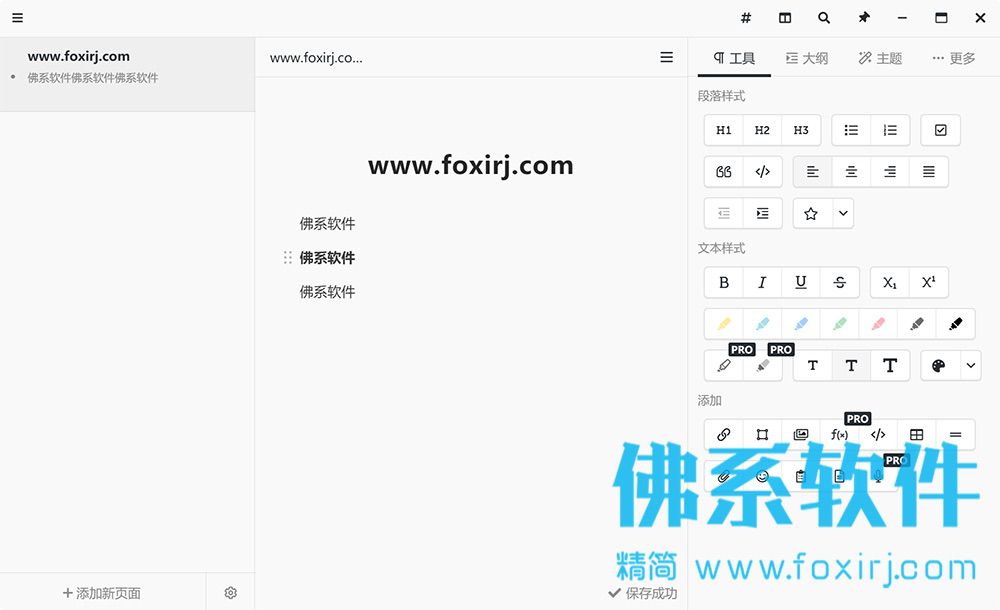This screenshot has width=1000, height=610.
Task: Apply yellow highlighter color
Action: pos(723,324)
